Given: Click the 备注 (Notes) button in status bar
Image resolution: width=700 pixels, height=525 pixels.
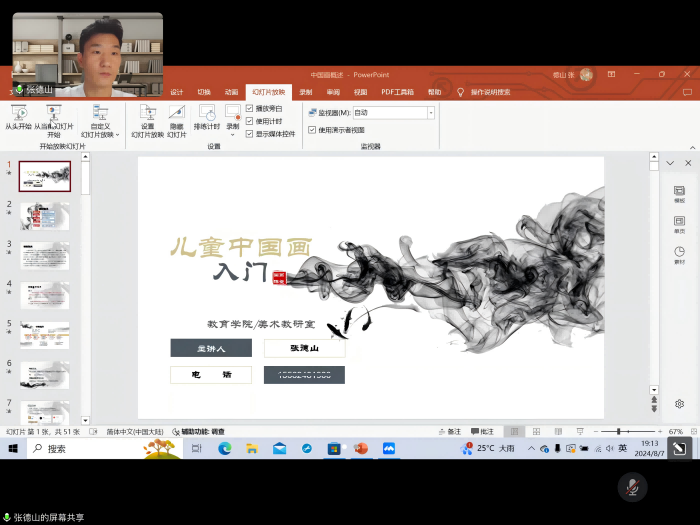Looking at the screenshot, I should click(x=450, y=431).
